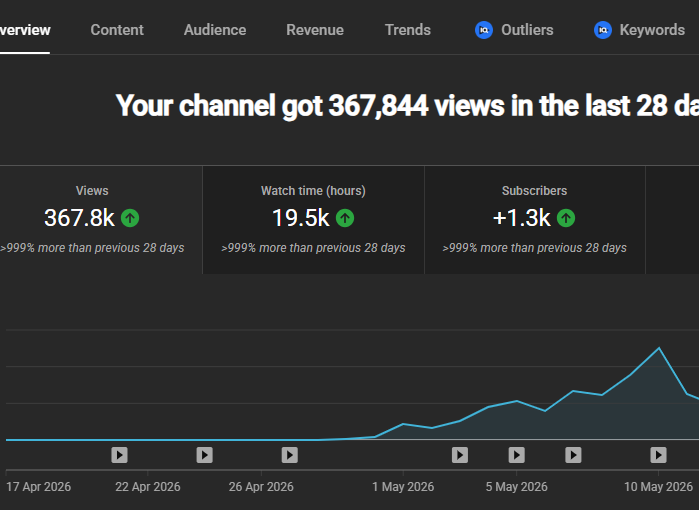This screenshot has height=510, width=699.
Task: Open the Overview tab
Action: tap(25, 30)
